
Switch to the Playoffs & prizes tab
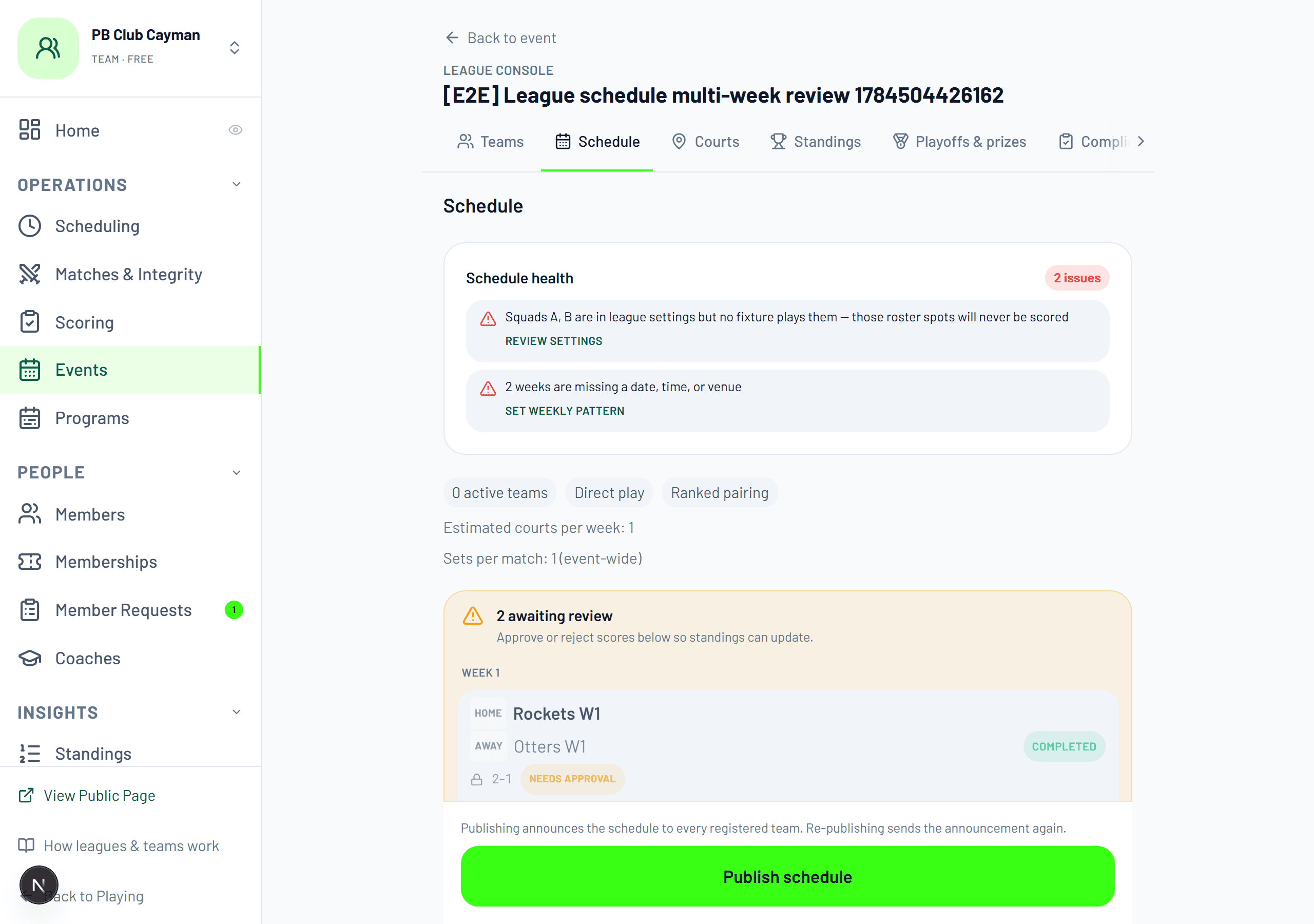pyautogui.click(x=960, y=141)
